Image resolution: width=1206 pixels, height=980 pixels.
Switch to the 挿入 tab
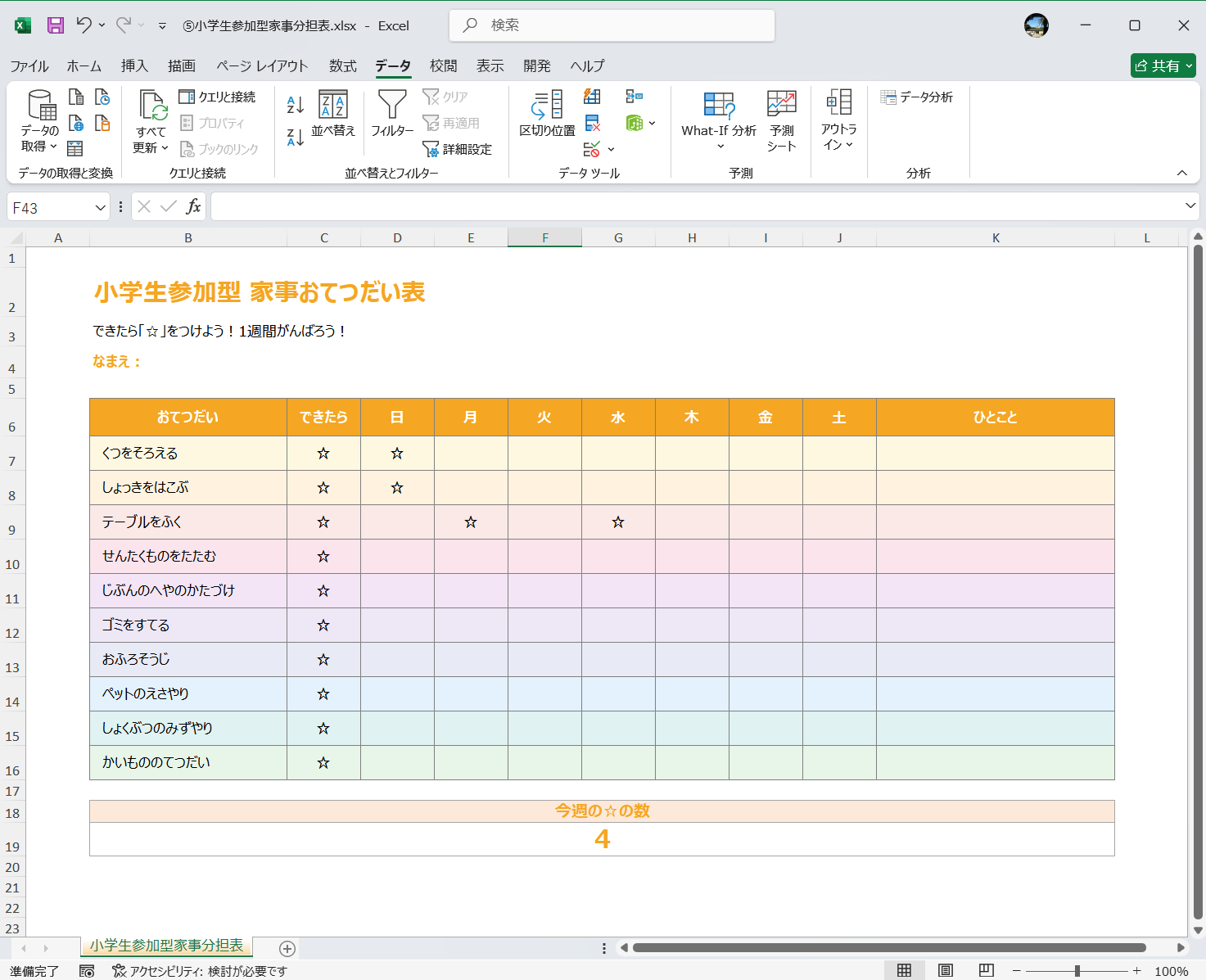[x=134, y=65]
